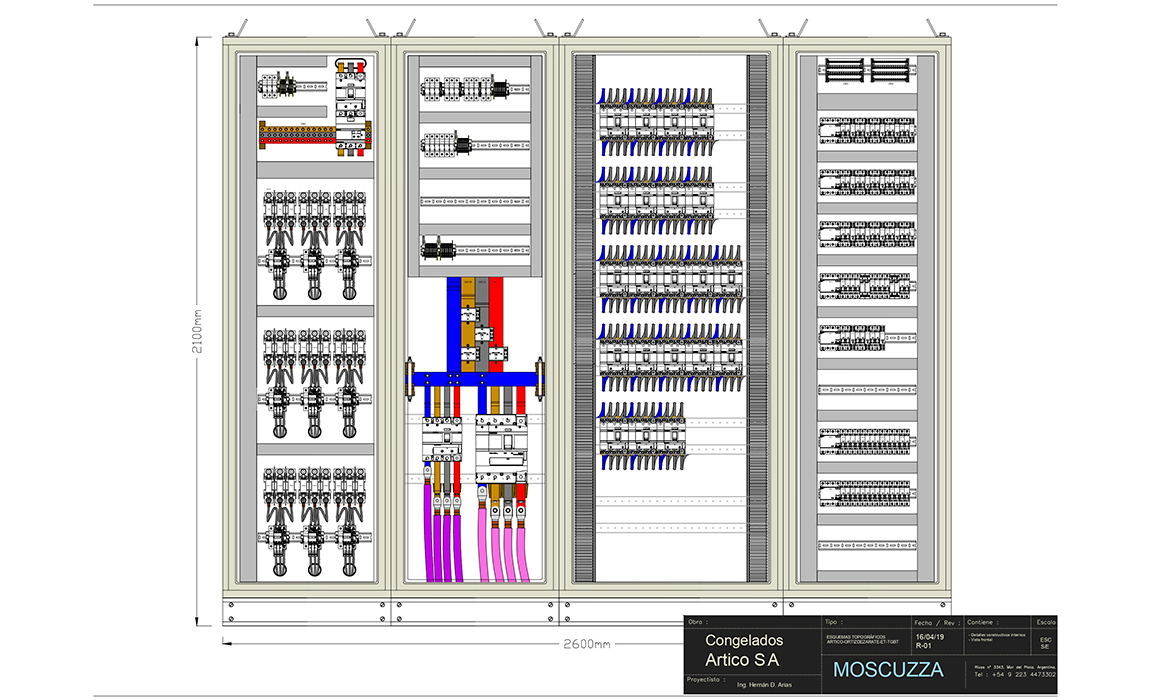1150x700 pixels.
Task: Click the "ESC S/E" scale value
Action: point(1046,644)
